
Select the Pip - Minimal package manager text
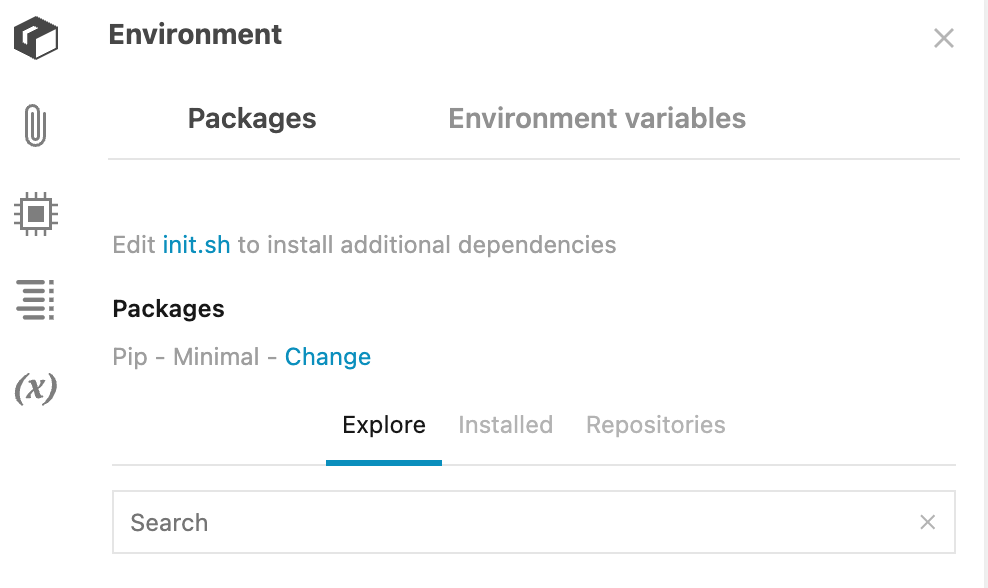[x=185, y=356]
